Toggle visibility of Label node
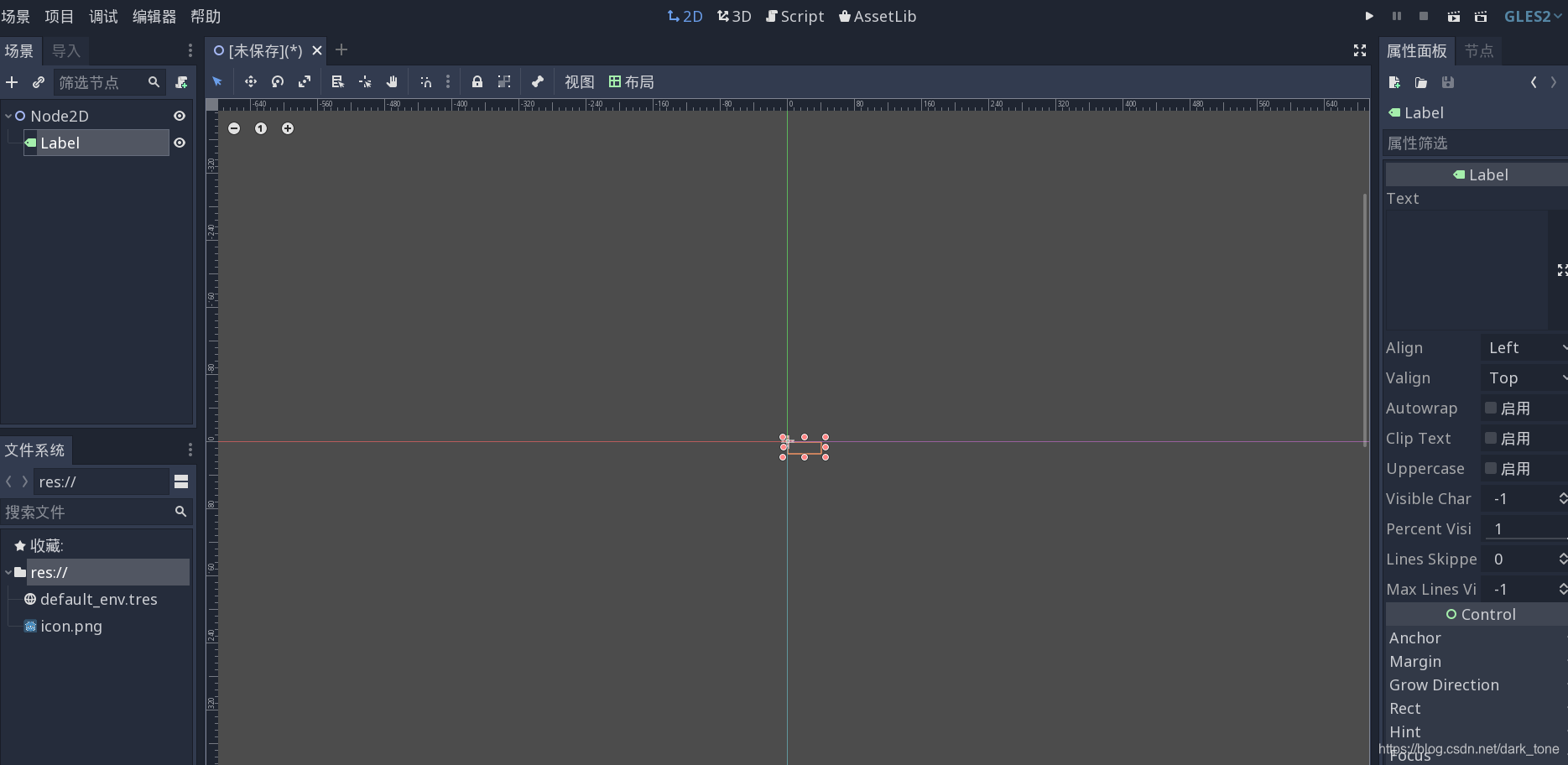This screenshot has width=1568, height=765. tap(180, 143)
